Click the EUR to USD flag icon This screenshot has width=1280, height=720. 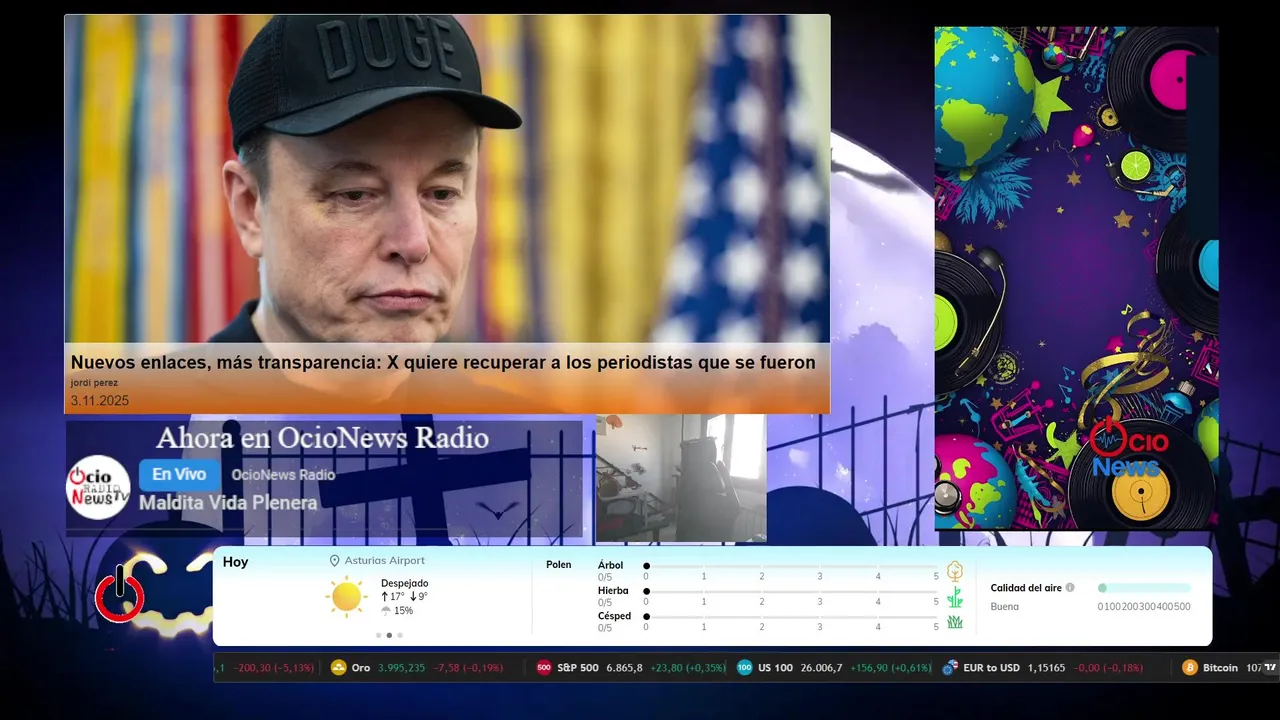(x=950, y=668)
